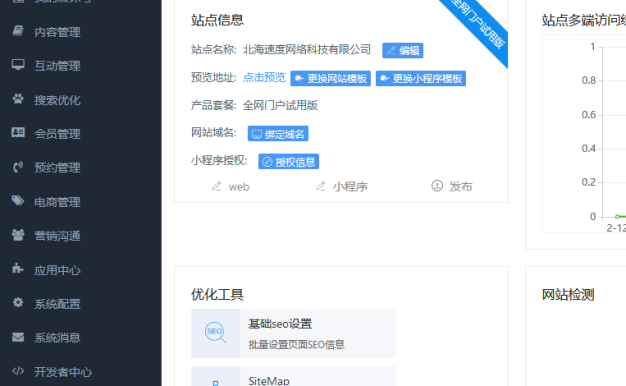The image size is (626, 386).
Task: Click the people icon beside 营销沟通
Action: click(x=18, y=235)
